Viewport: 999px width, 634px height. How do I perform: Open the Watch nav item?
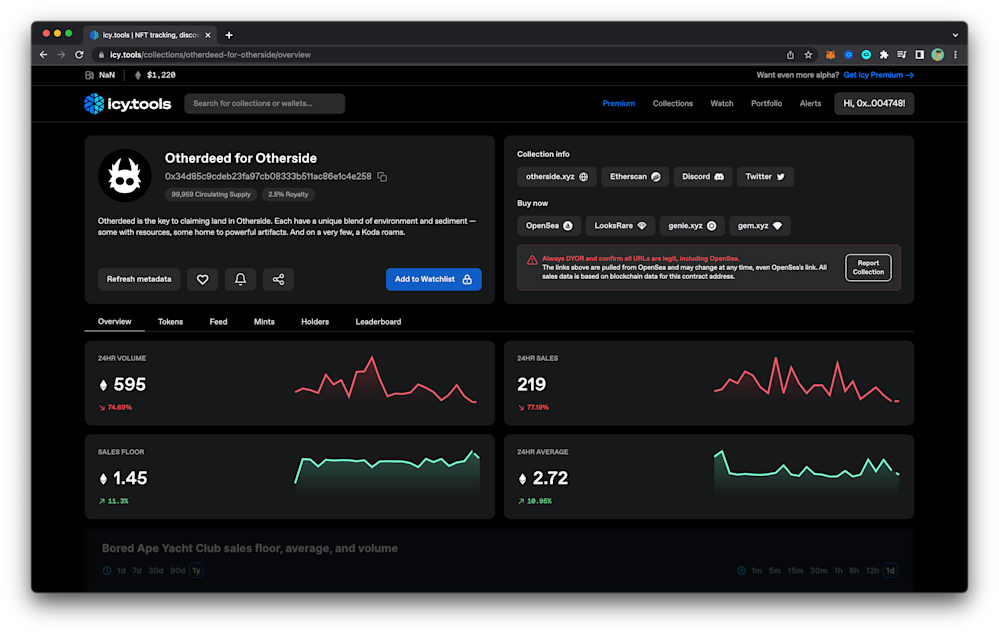[x=722, y=103]
